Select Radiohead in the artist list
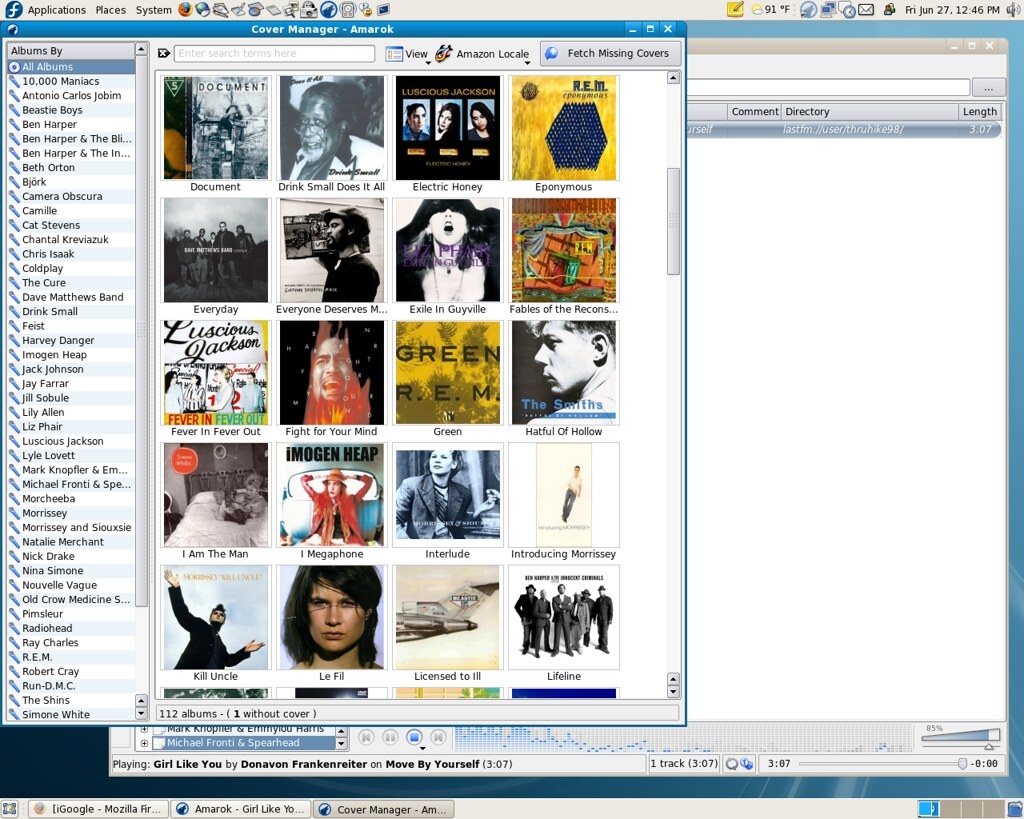The width and height of the screenshot is (1024, 819). click(71, 628)
